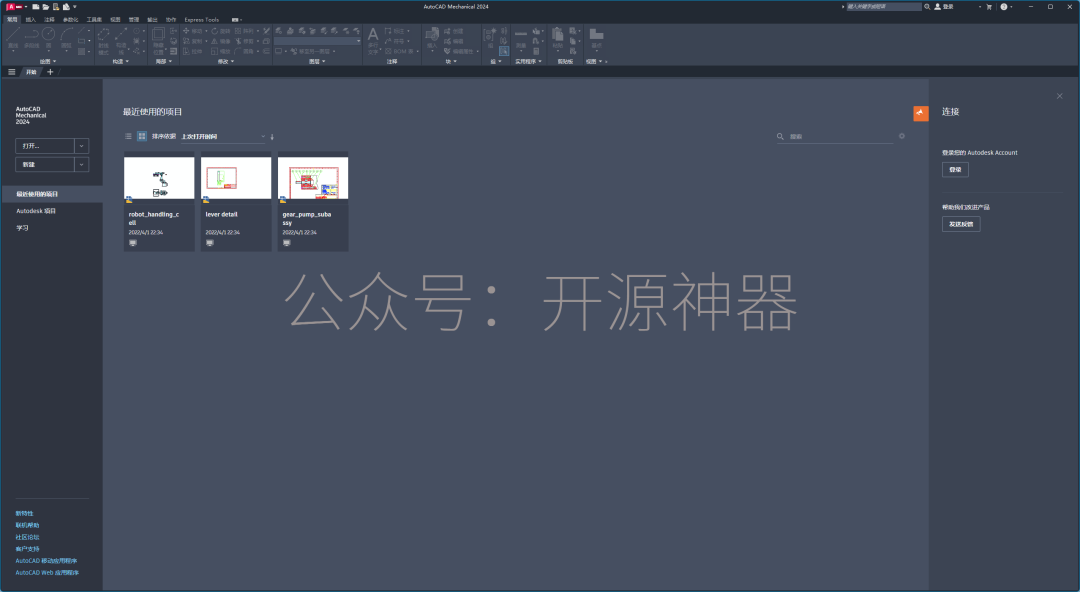Open the tab list hamburger menu
Viewport: 1080px width, 592px height.
click(x=12, y=72)
